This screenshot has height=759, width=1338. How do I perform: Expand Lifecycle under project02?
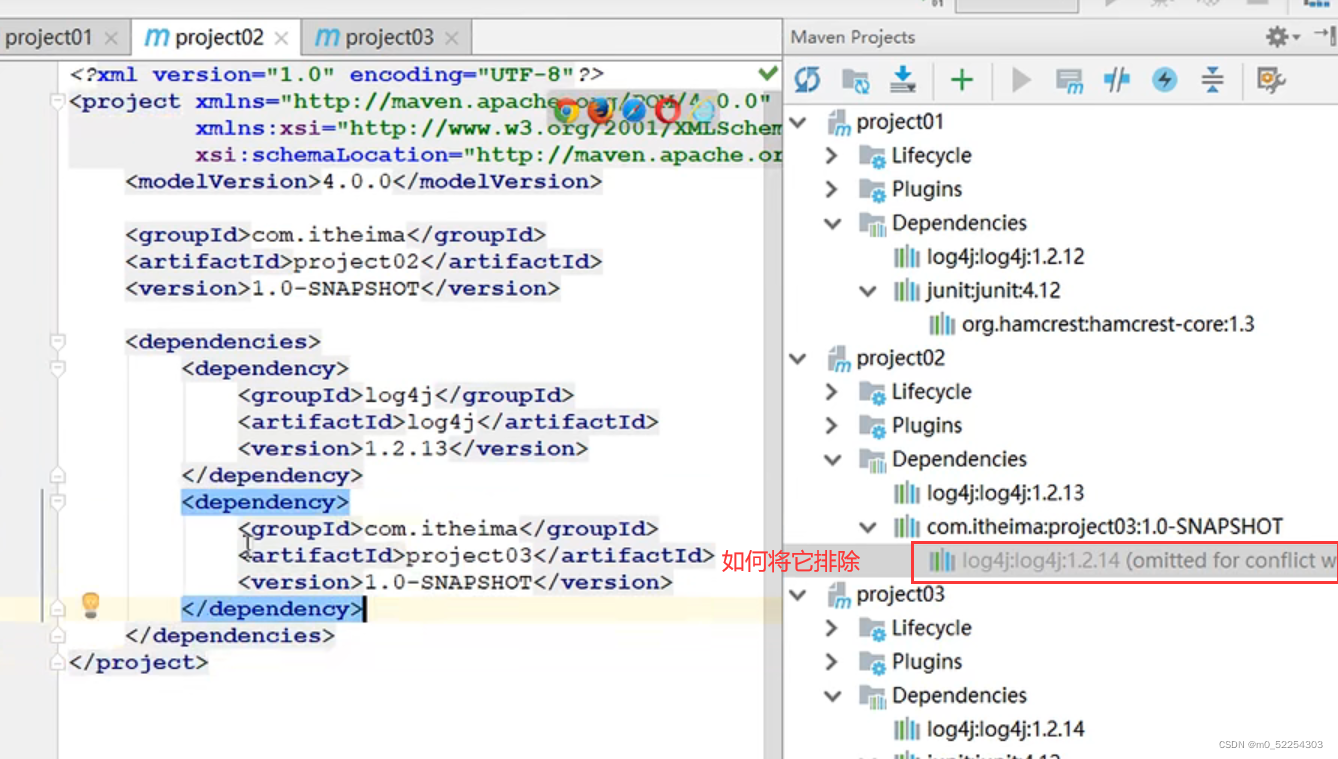tap(832, 392)
